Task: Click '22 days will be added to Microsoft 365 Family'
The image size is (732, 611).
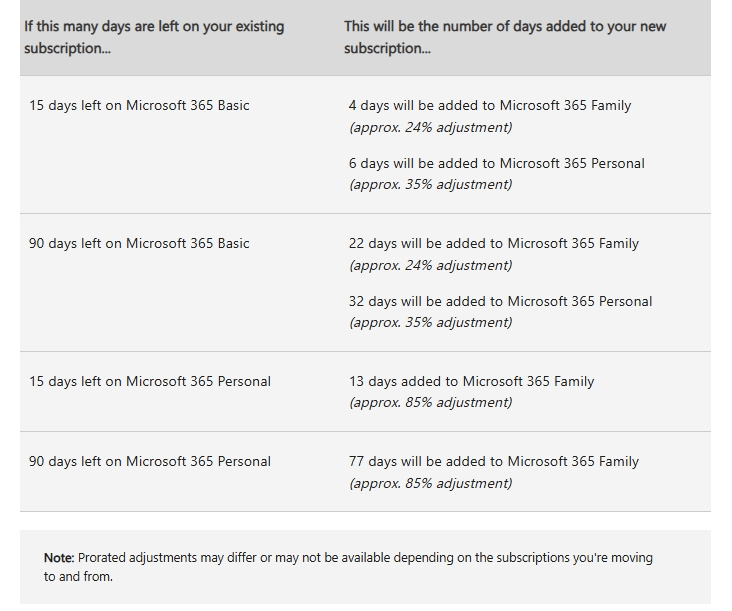Action: click(494, 244)
